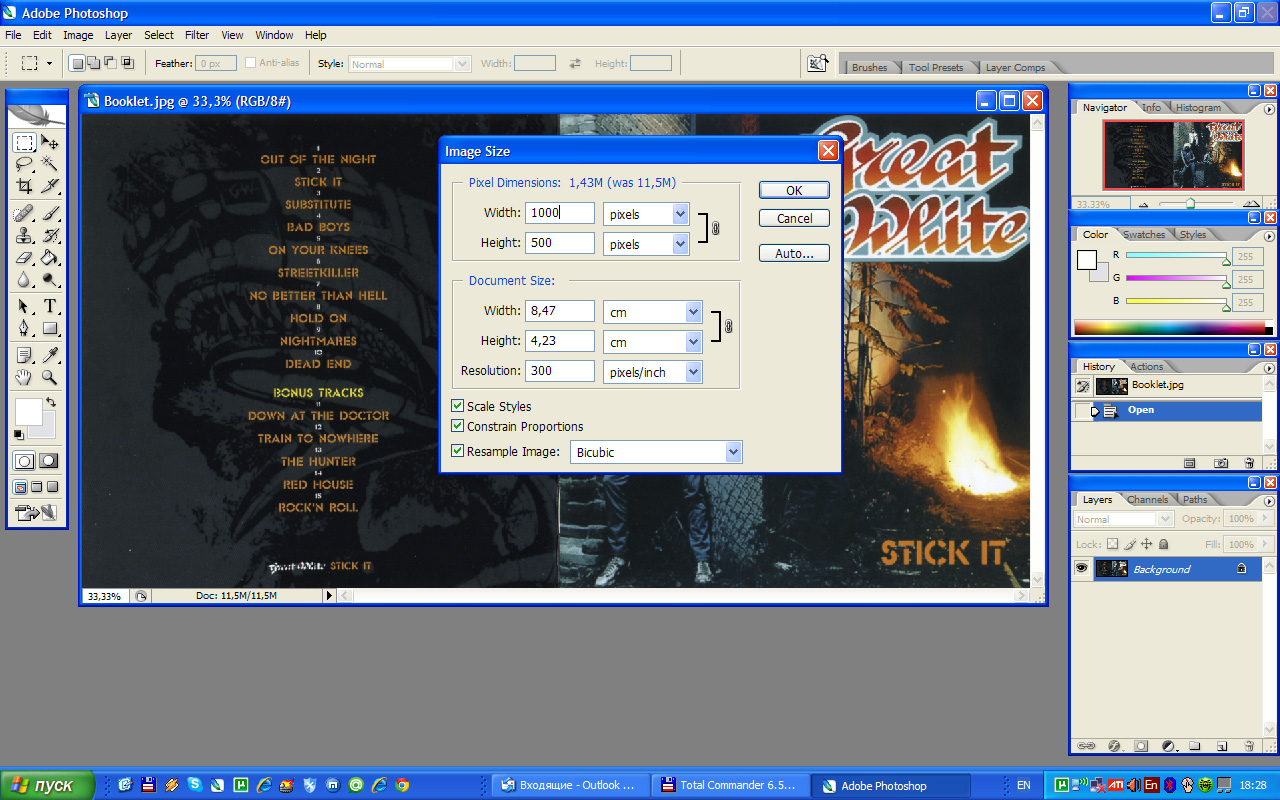Open the Resolution pixels/inch units dropdown
Viewport: 1280px width, 800px height.
(x=653, y=372)
